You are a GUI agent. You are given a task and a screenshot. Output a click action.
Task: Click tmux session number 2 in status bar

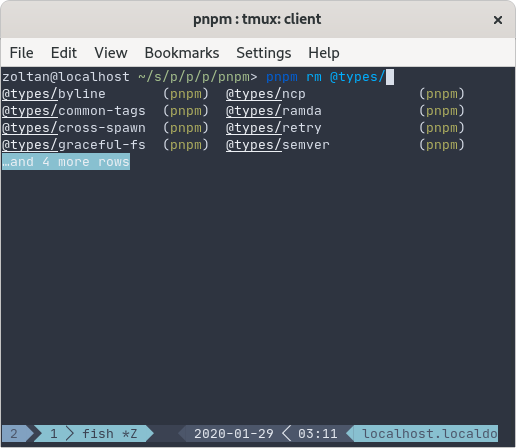pos(14,434)
